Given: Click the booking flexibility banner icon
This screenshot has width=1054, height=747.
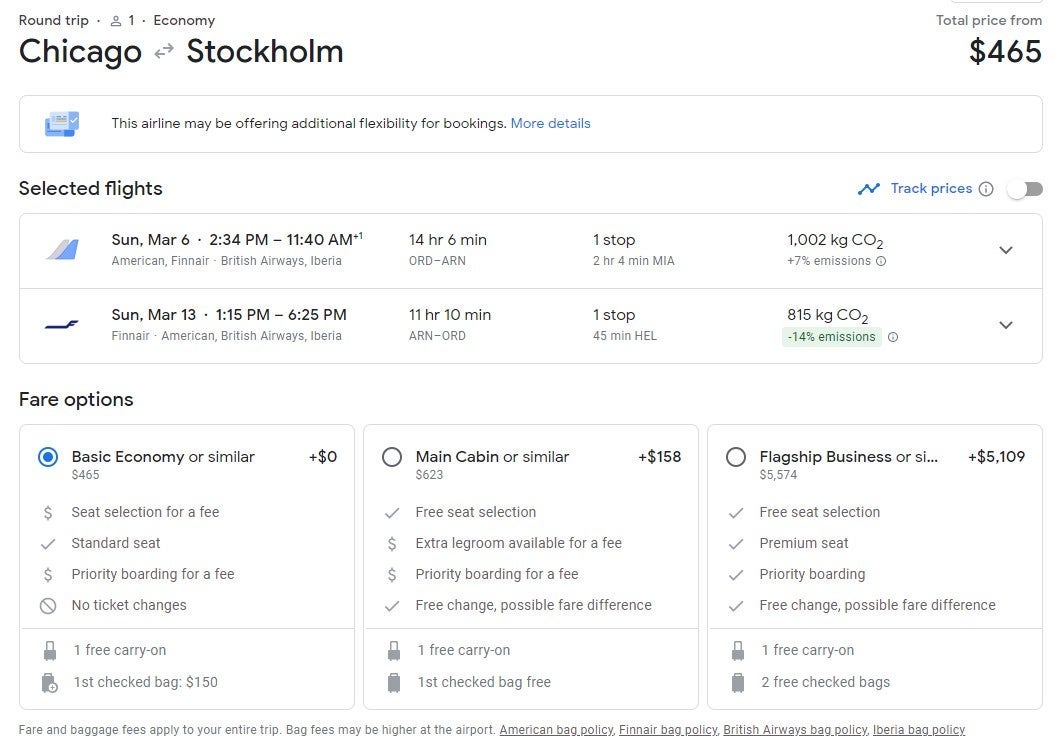Looking at the screenshot, I should [x=62, y=124].
